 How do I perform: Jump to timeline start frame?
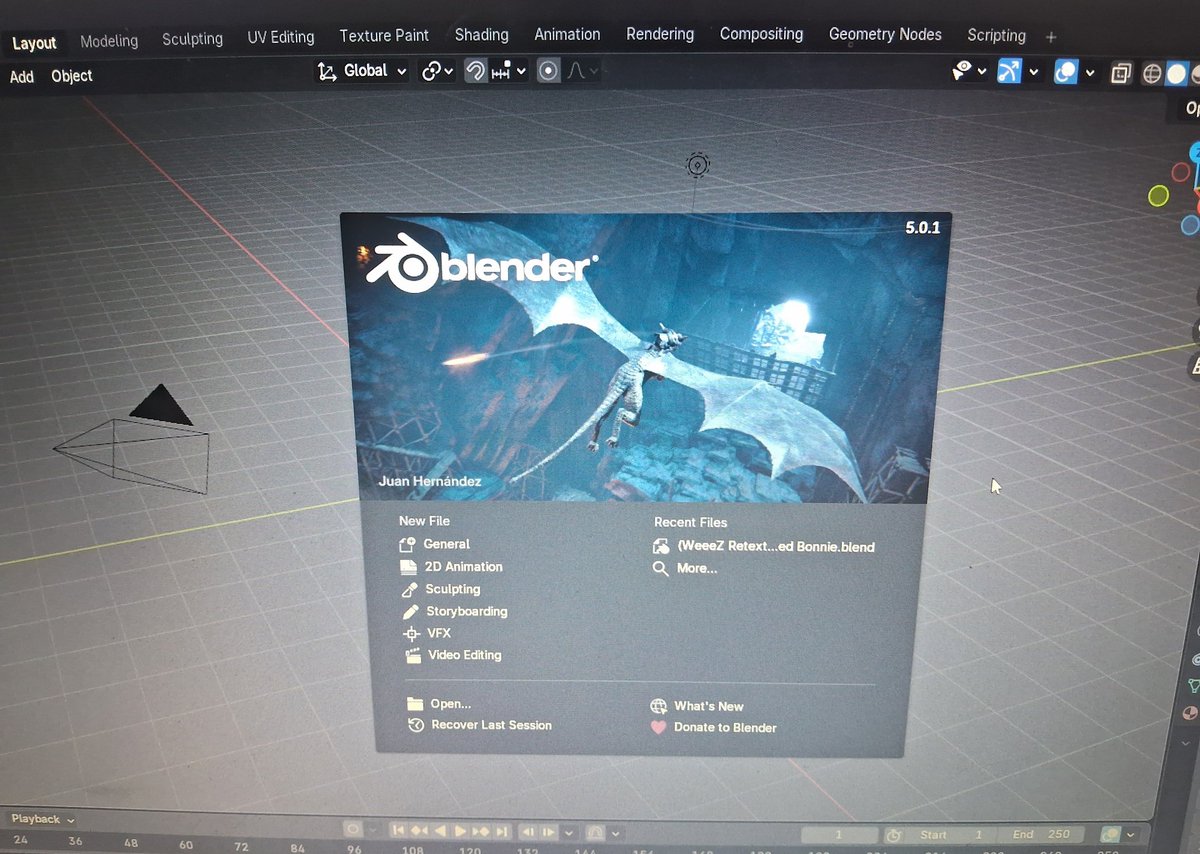point(398,831)
